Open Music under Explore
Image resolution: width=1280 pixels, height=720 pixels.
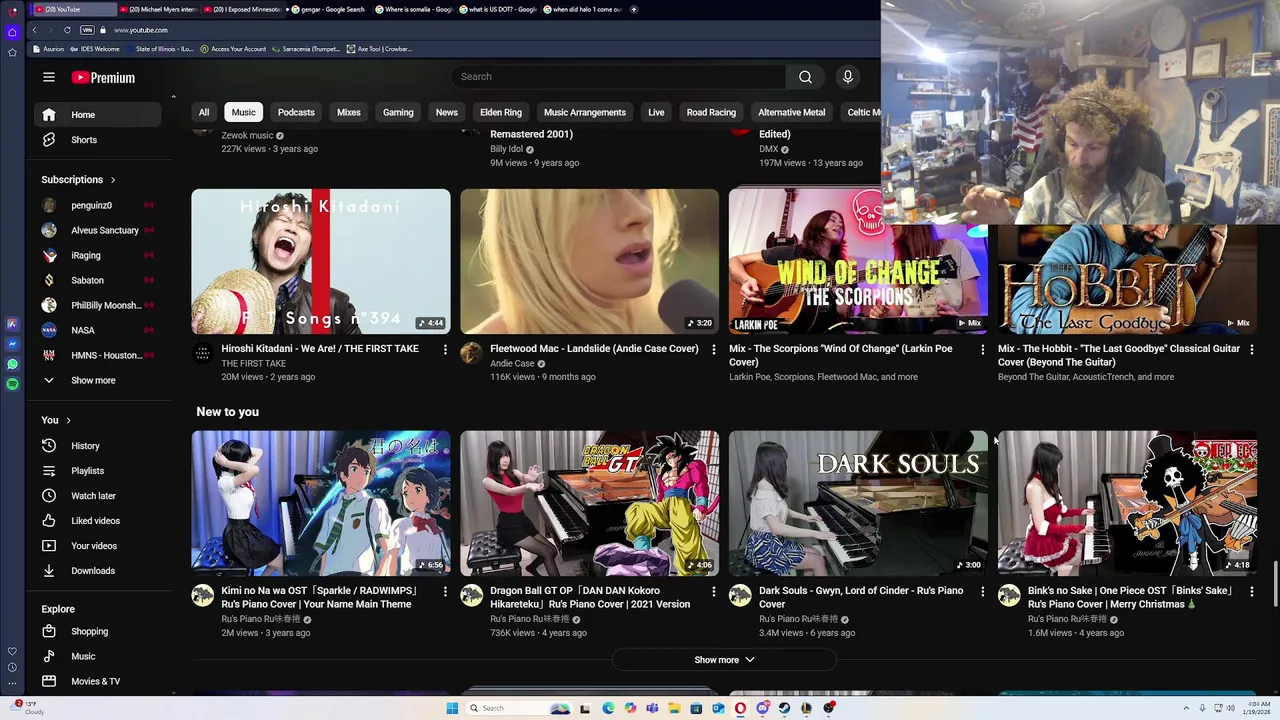tap(98, 657)
